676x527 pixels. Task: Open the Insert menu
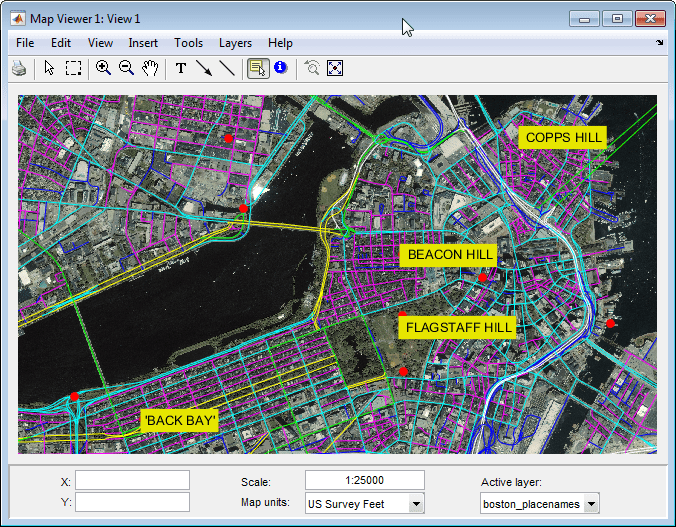143,43
